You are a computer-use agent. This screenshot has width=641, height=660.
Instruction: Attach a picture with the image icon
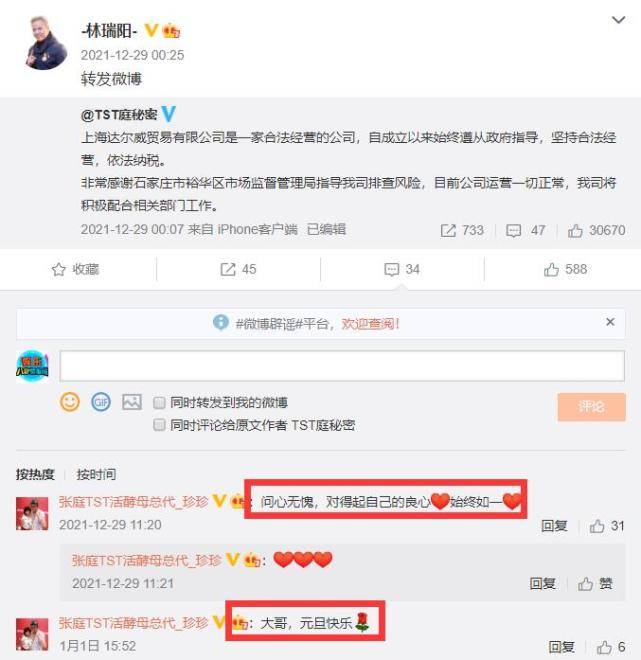pyautogui.click(x=132, y=402)
